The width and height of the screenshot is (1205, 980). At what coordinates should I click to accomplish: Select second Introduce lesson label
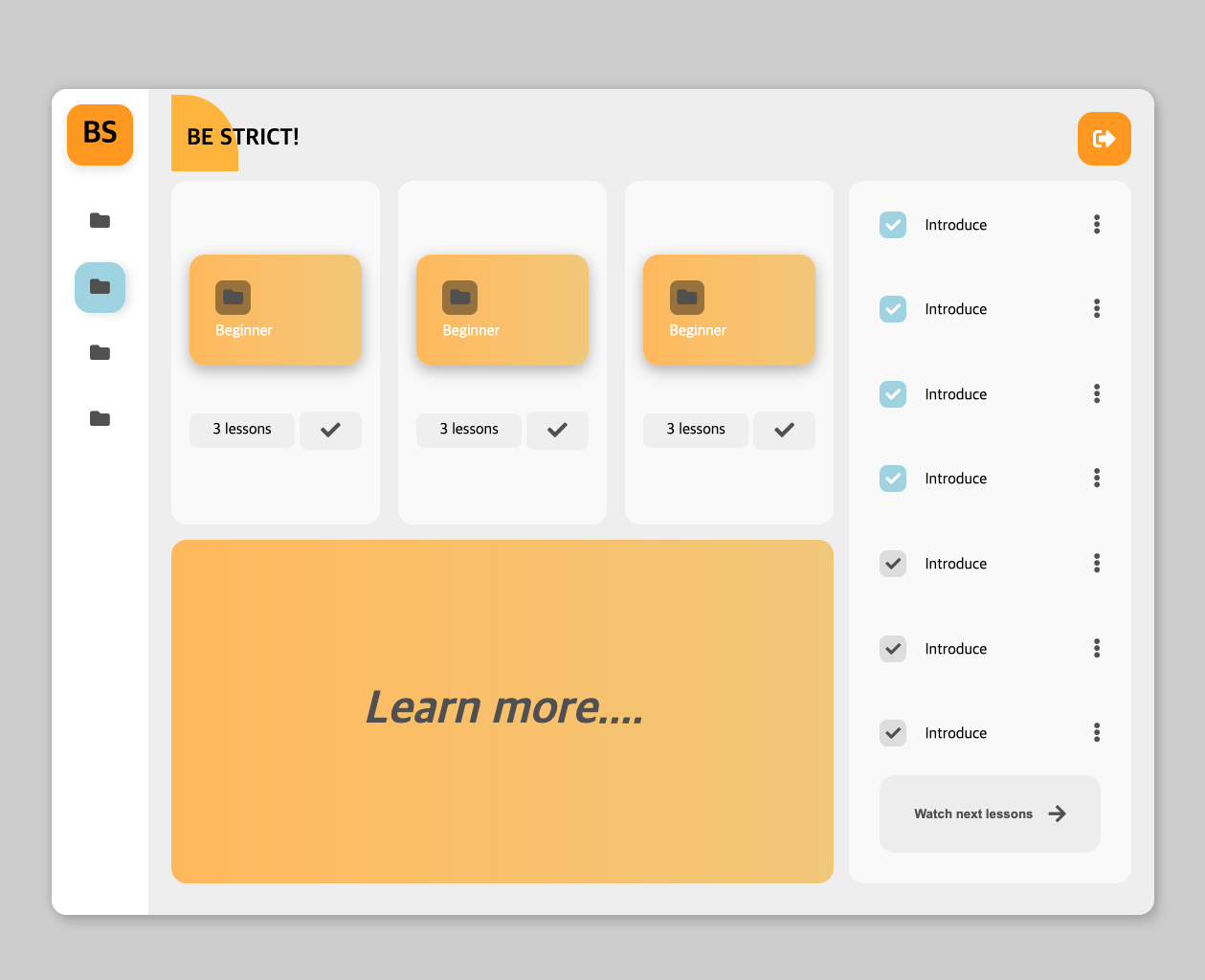[955, 309]
